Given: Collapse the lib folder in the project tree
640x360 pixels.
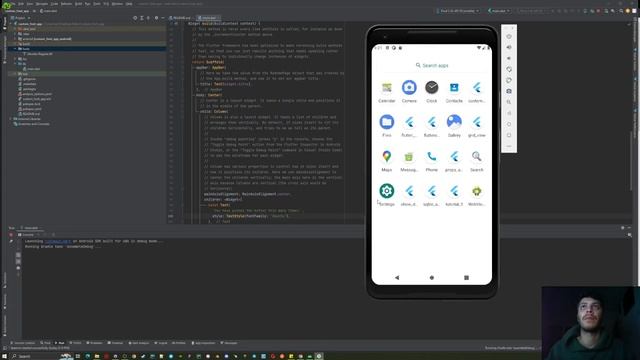Looking at the screenshot, I should coord(16,64).
